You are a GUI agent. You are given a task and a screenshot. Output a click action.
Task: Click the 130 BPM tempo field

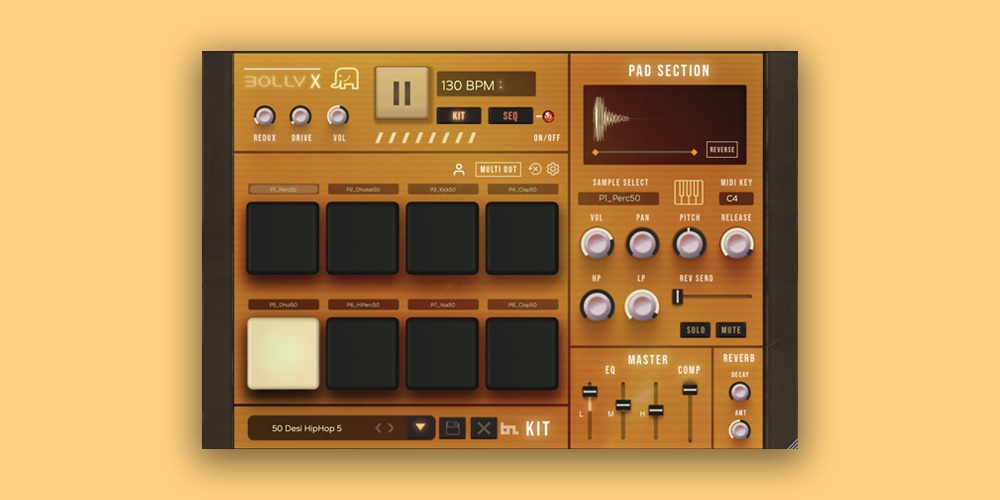click(x=486, y=84)
